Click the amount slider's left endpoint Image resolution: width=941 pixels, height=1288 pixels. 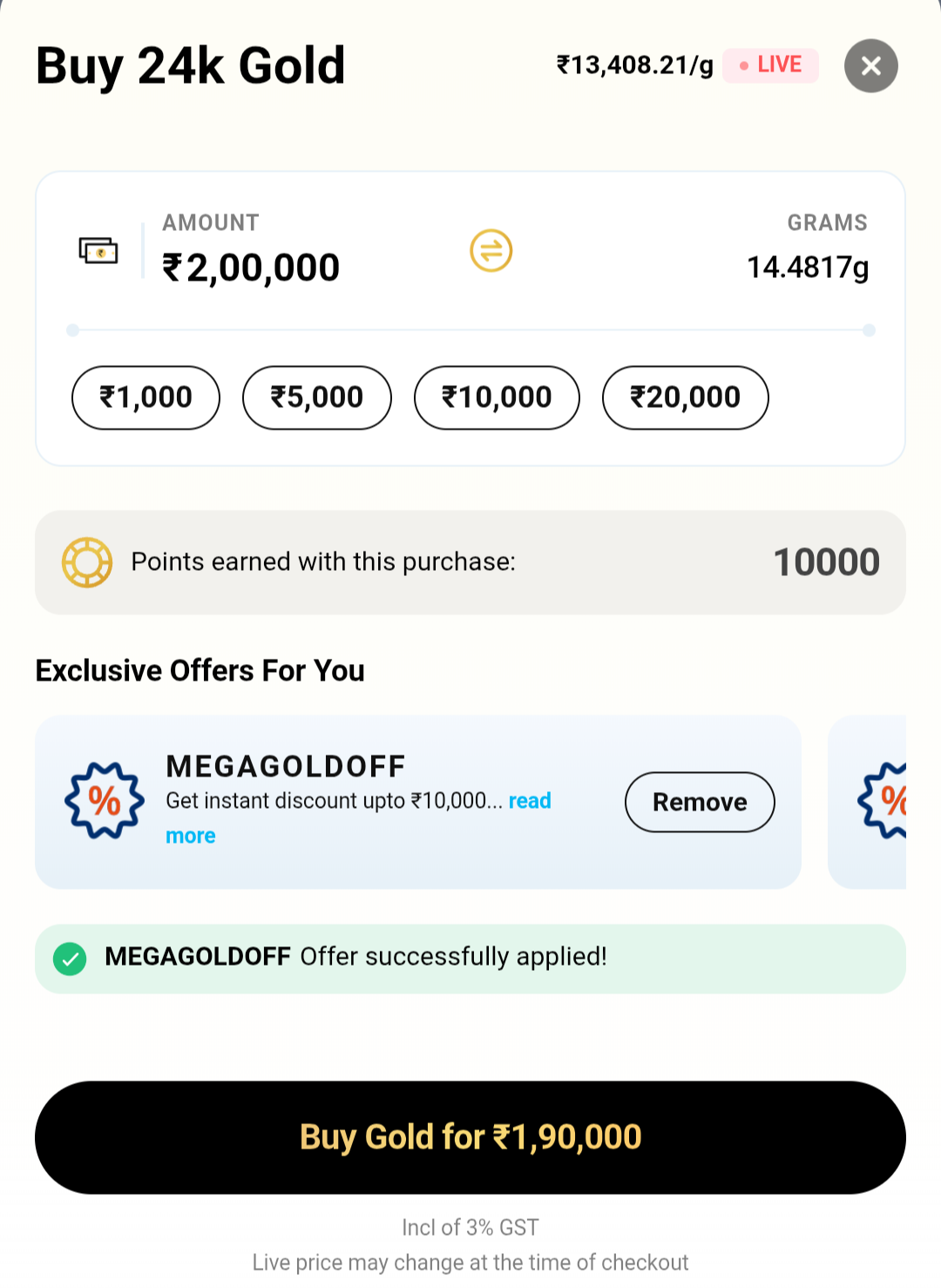pos(73,330)
